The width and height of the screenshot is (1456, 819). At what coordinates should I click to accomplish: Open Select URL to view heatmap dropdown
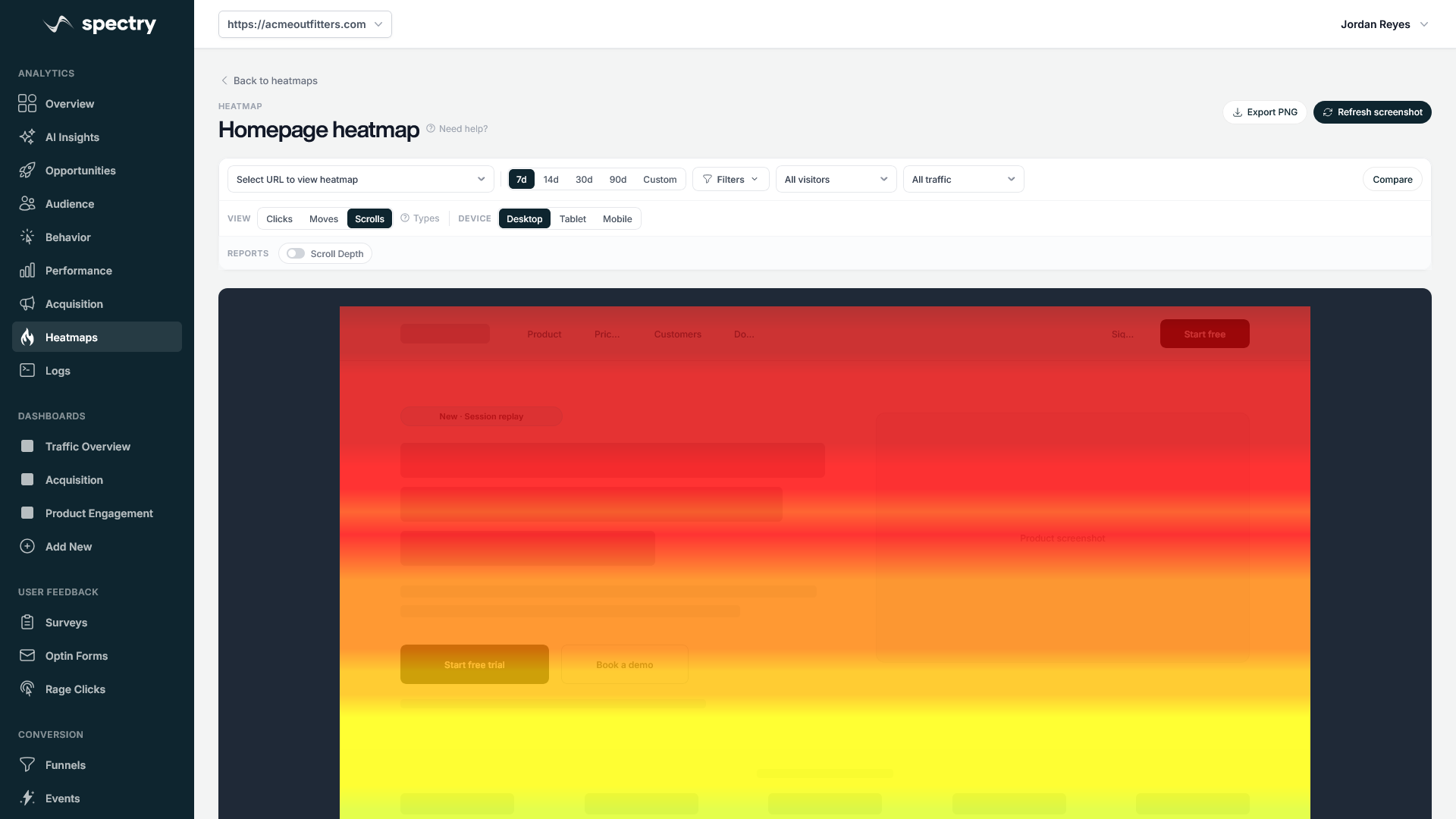[361, 179]
